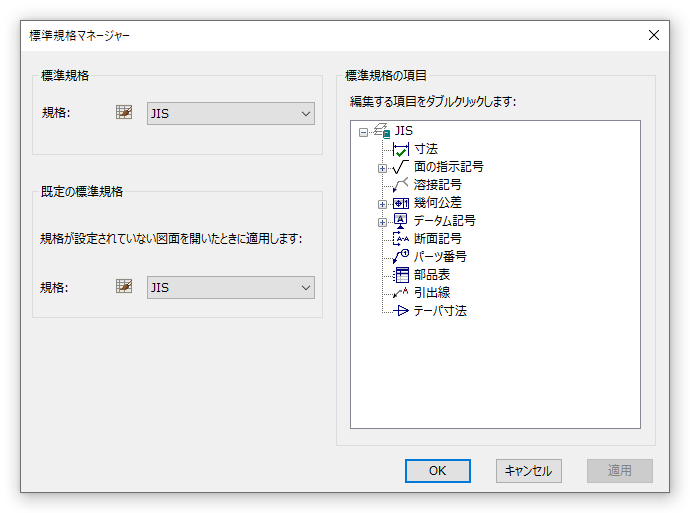Select the 溶接記号 tree label

437,185
